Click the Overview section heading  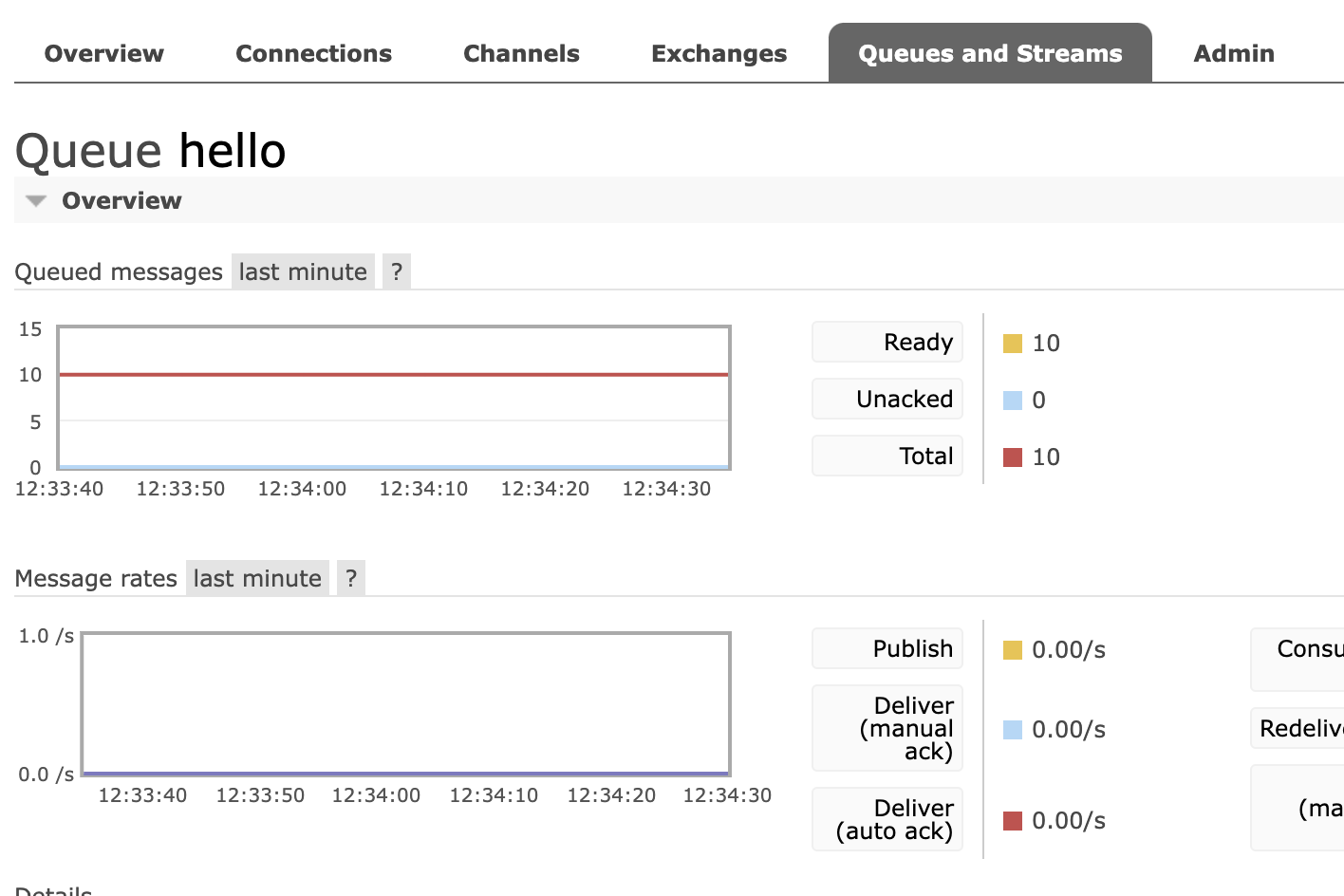pyautogui.click(x=121, y=200)
